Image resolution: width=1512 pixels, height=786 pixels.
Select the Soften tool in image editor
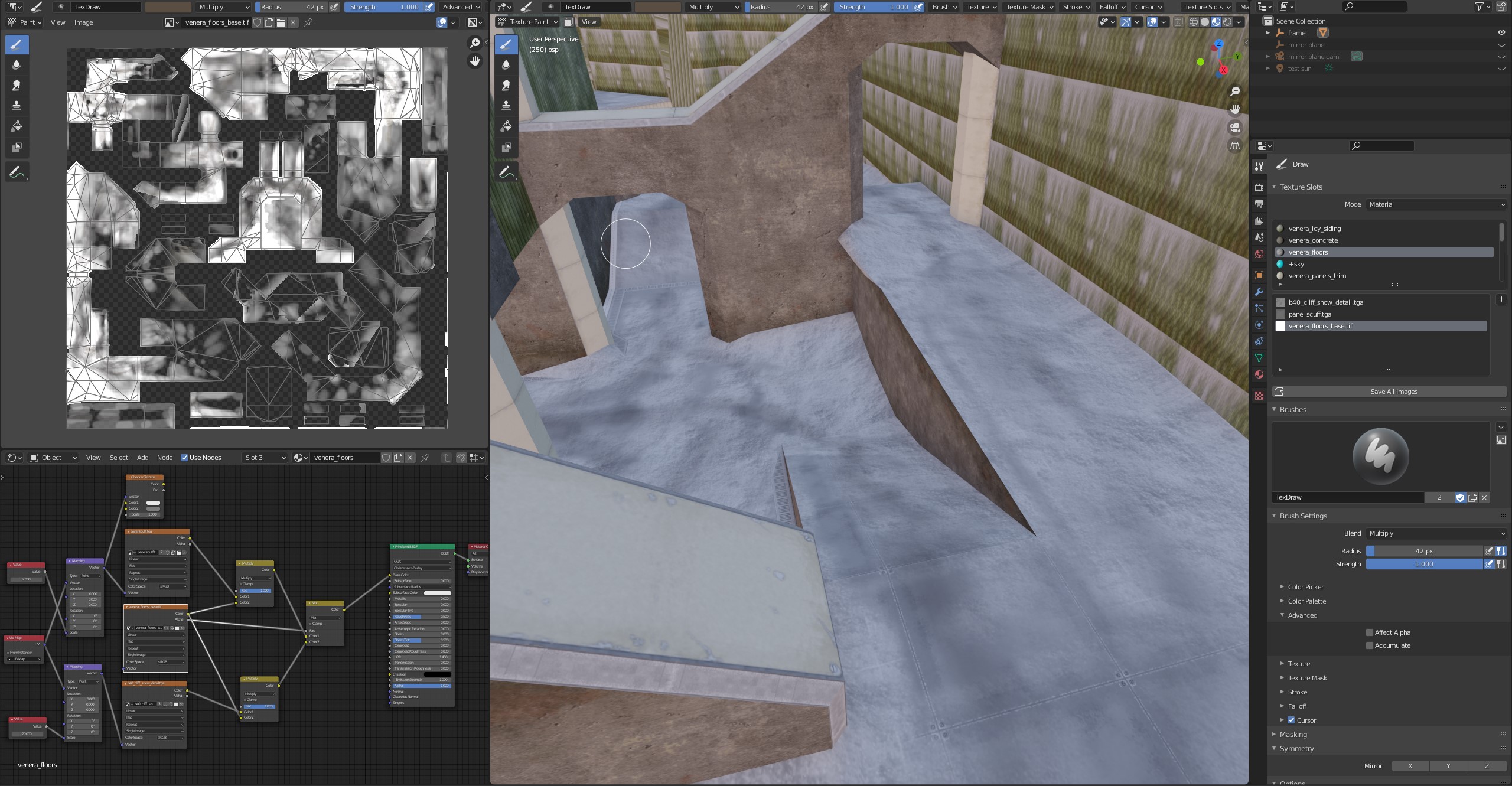pos(17,65)
